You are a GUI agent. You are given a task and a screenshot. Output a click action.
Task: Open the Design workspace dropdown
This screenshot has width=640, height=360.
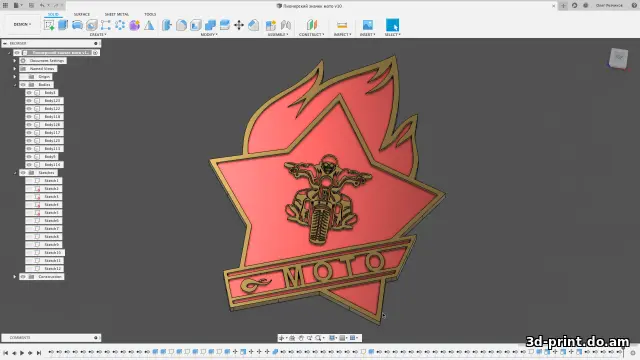coord(22,24)
